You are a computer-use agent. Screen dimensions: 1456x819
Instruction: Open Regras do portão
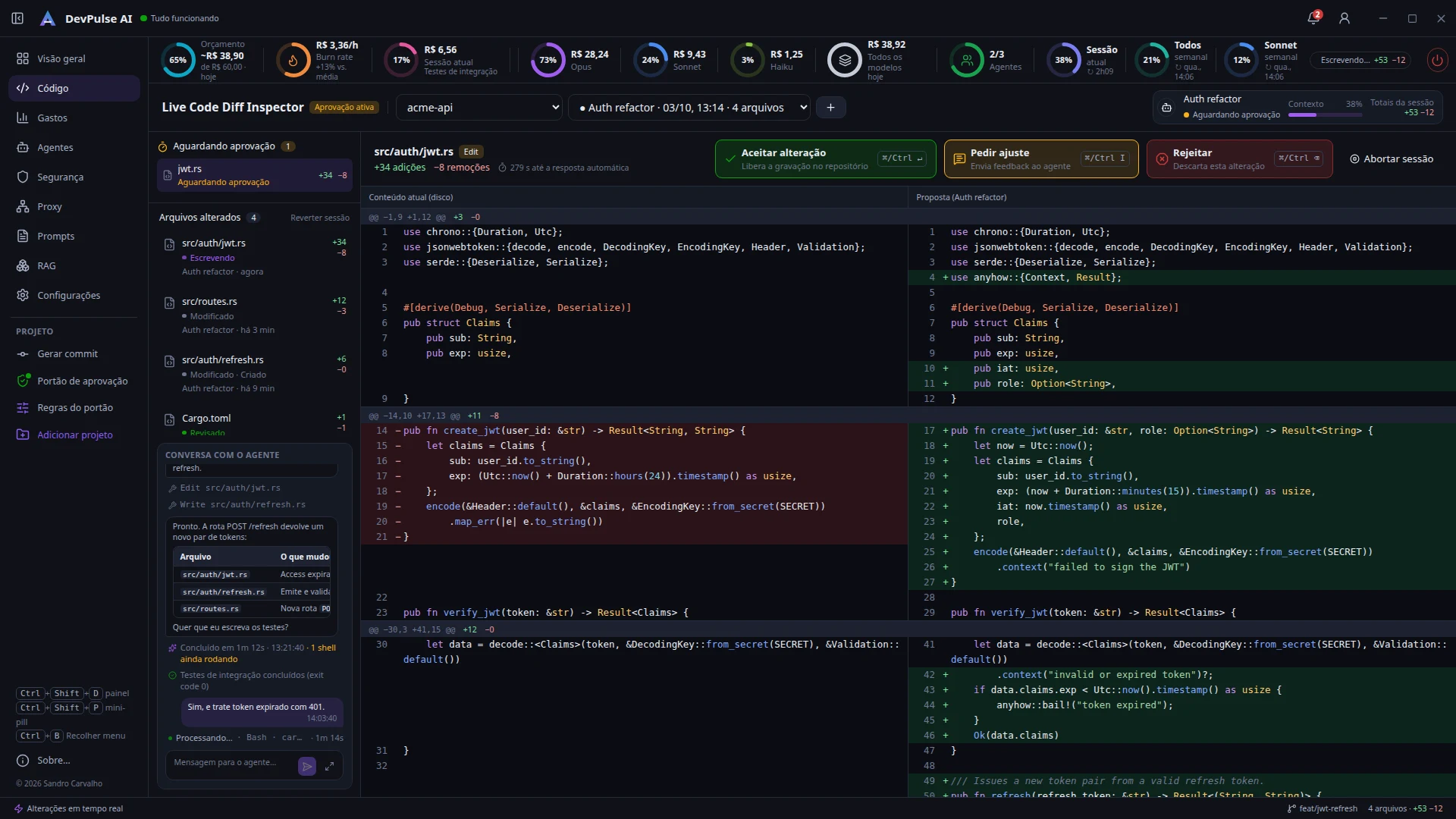click(x=74, y=408)
